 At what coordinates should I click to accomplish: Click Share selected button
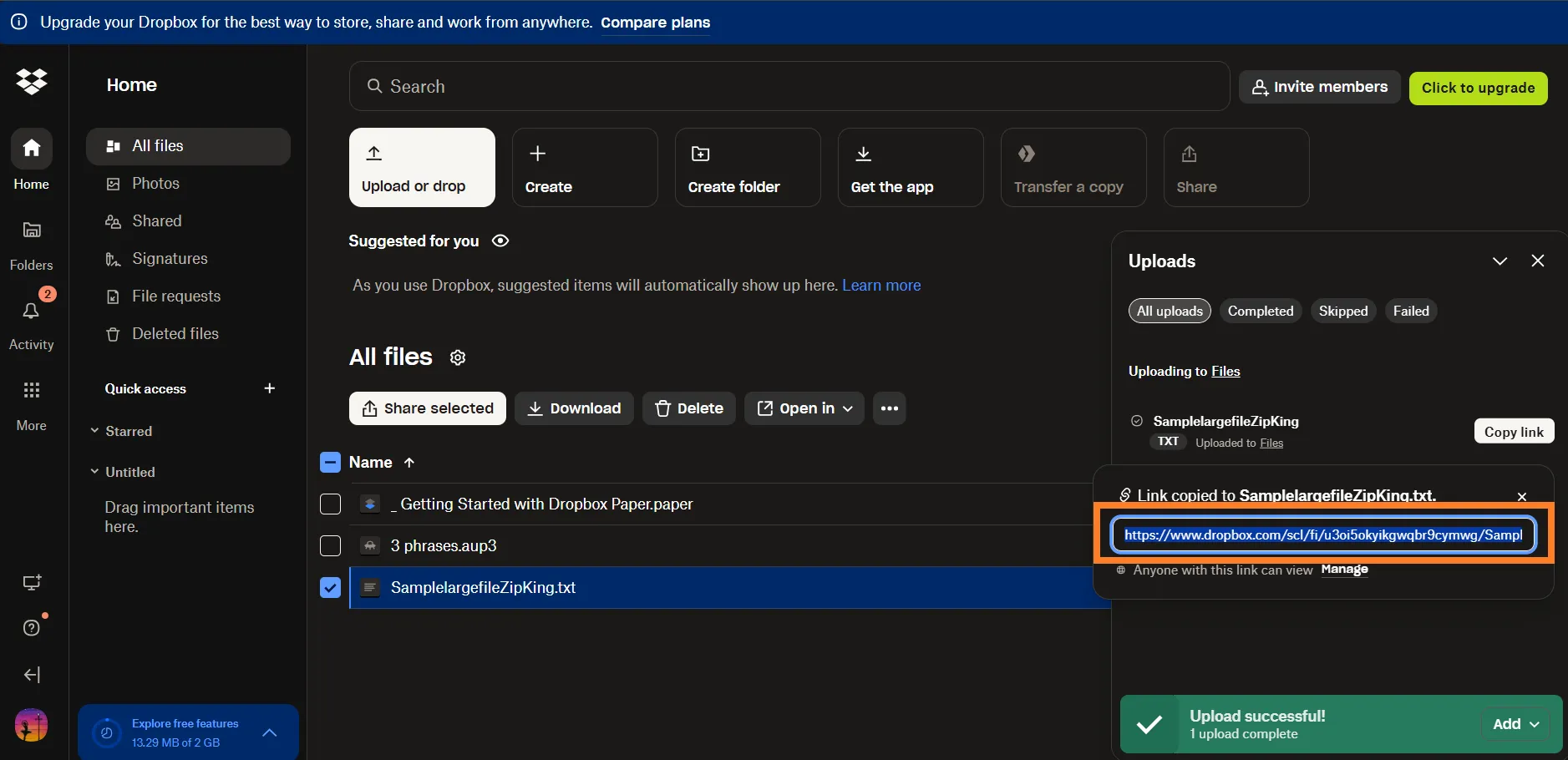428,408
